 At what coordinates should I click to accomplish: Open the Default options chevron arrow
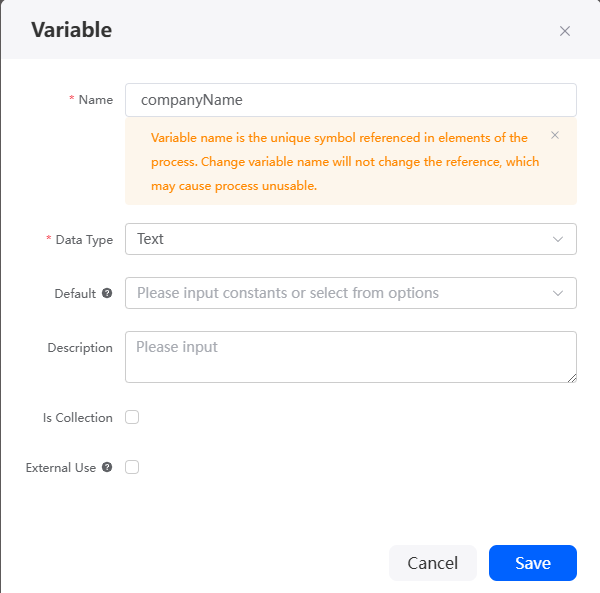coord(558,293)
